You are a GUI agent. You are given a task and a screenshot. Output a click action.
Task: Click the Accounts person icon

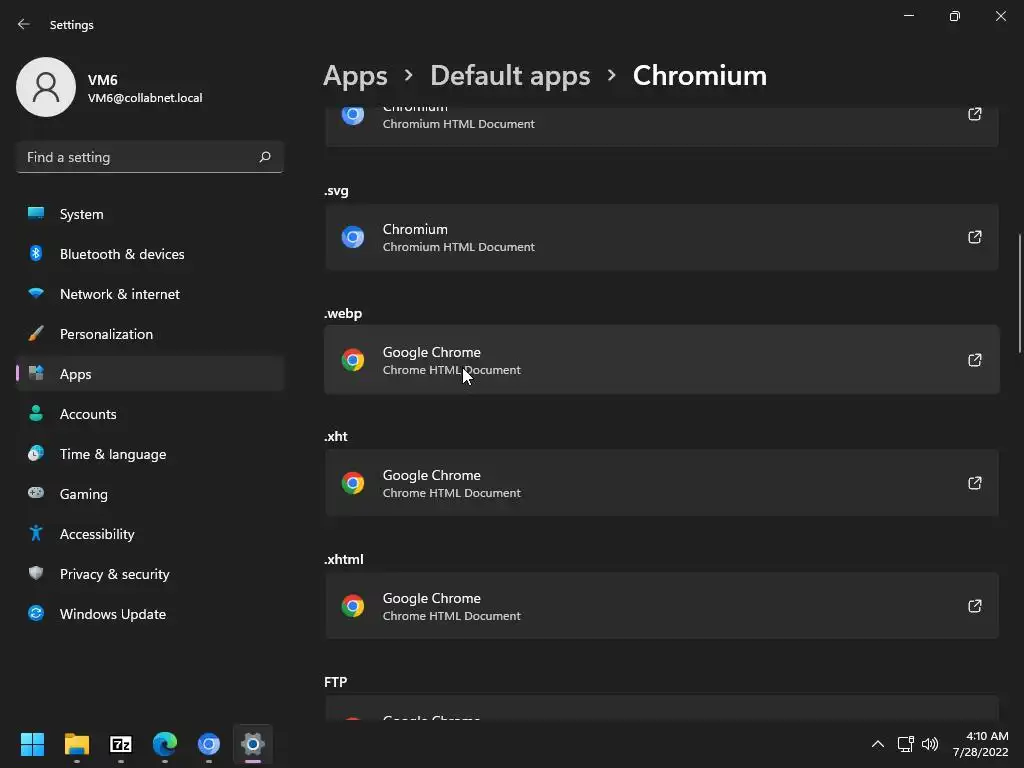point(36,413)
